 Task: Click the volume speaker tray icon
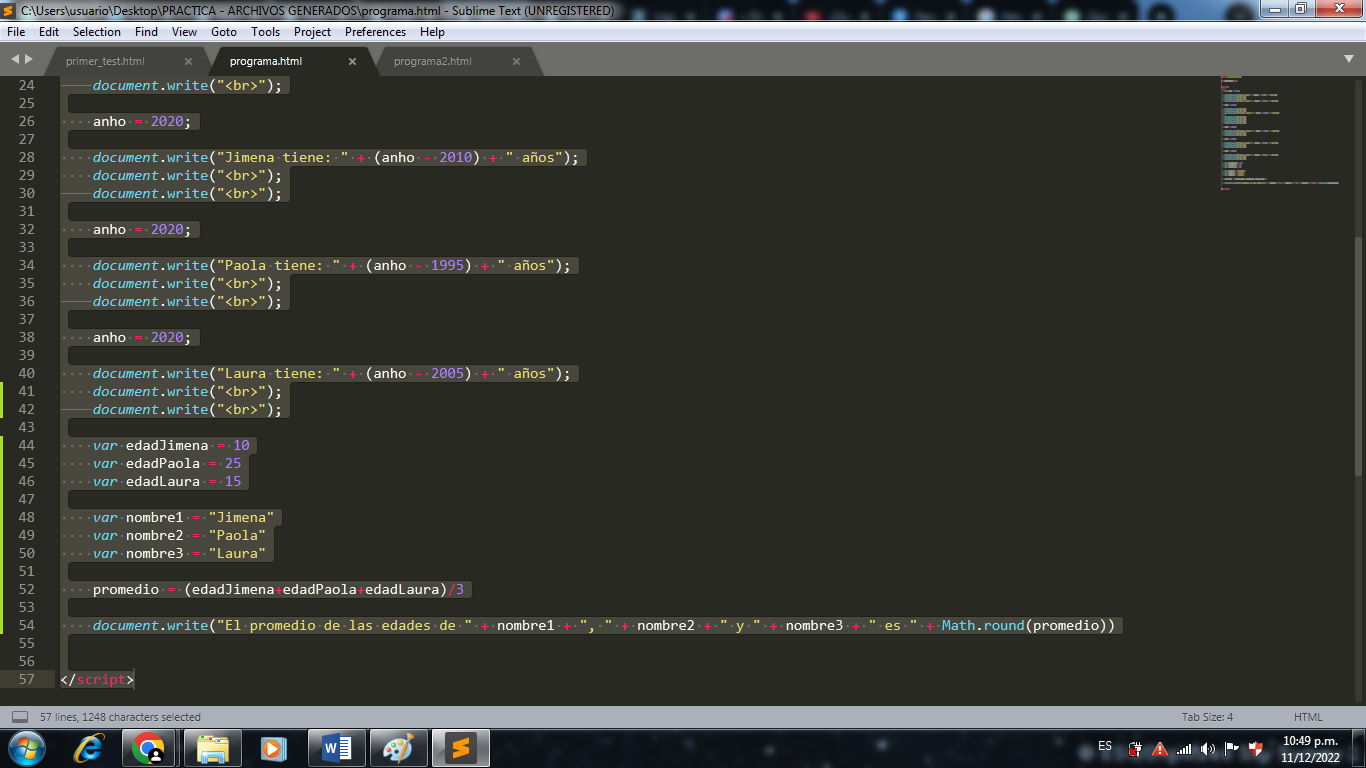pyautogui.click(x=1208, y=748)
